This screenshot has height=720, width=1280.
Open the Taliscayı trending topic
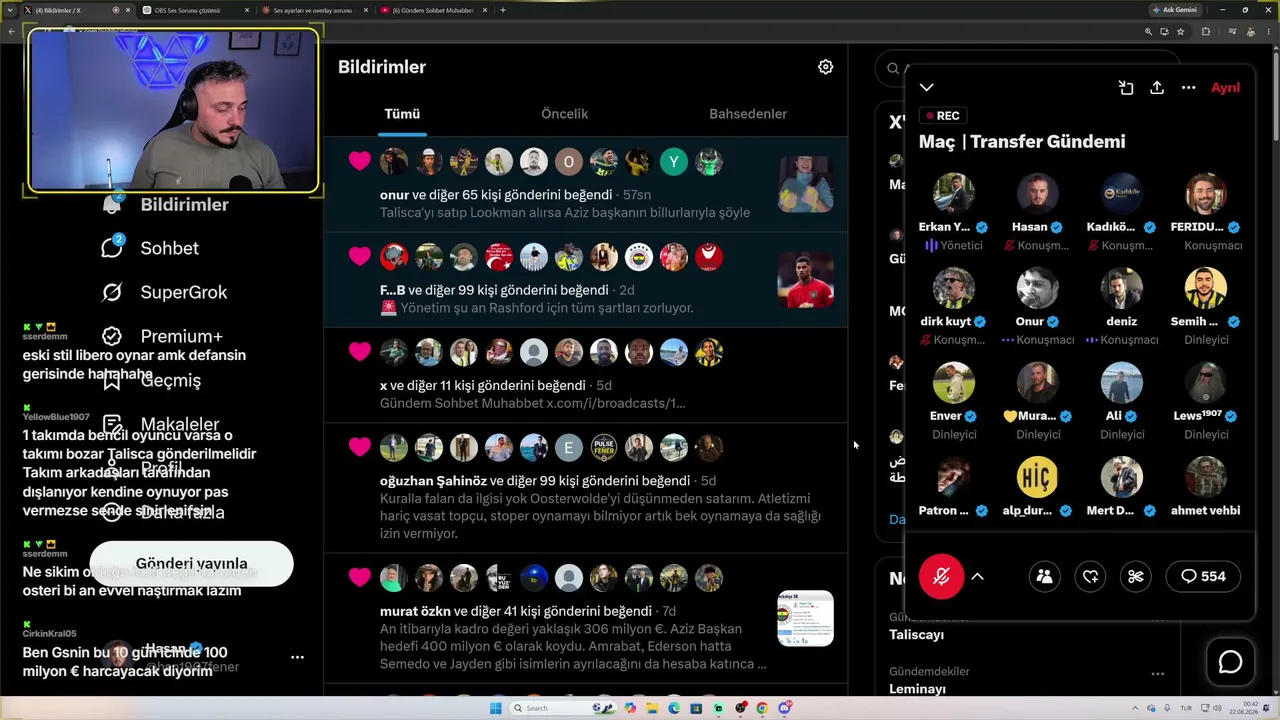916,635
